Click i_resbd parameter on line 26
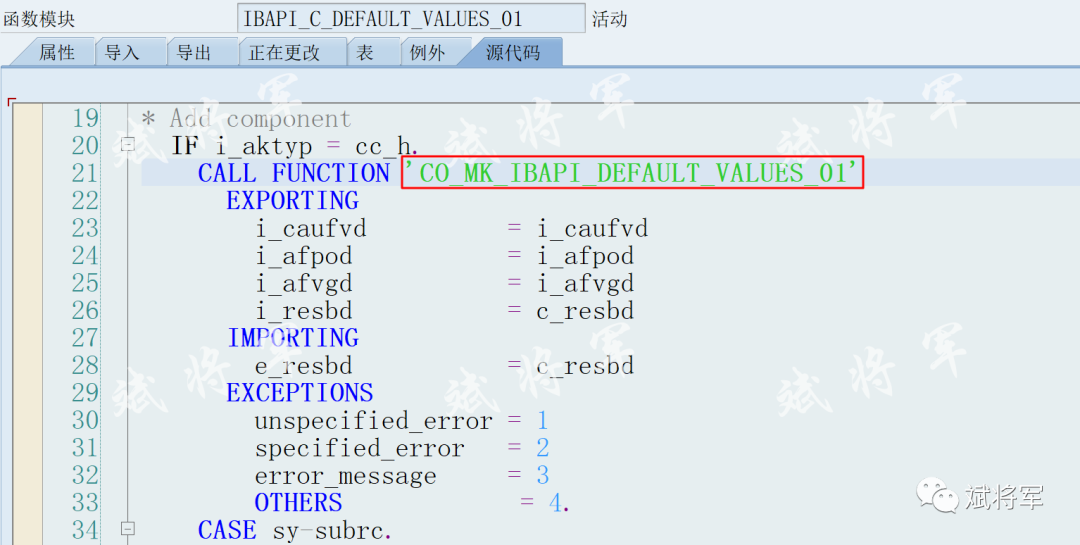The width and height of the screenshot is (1080, 545). pyautogui.click(x=303, y=311)
